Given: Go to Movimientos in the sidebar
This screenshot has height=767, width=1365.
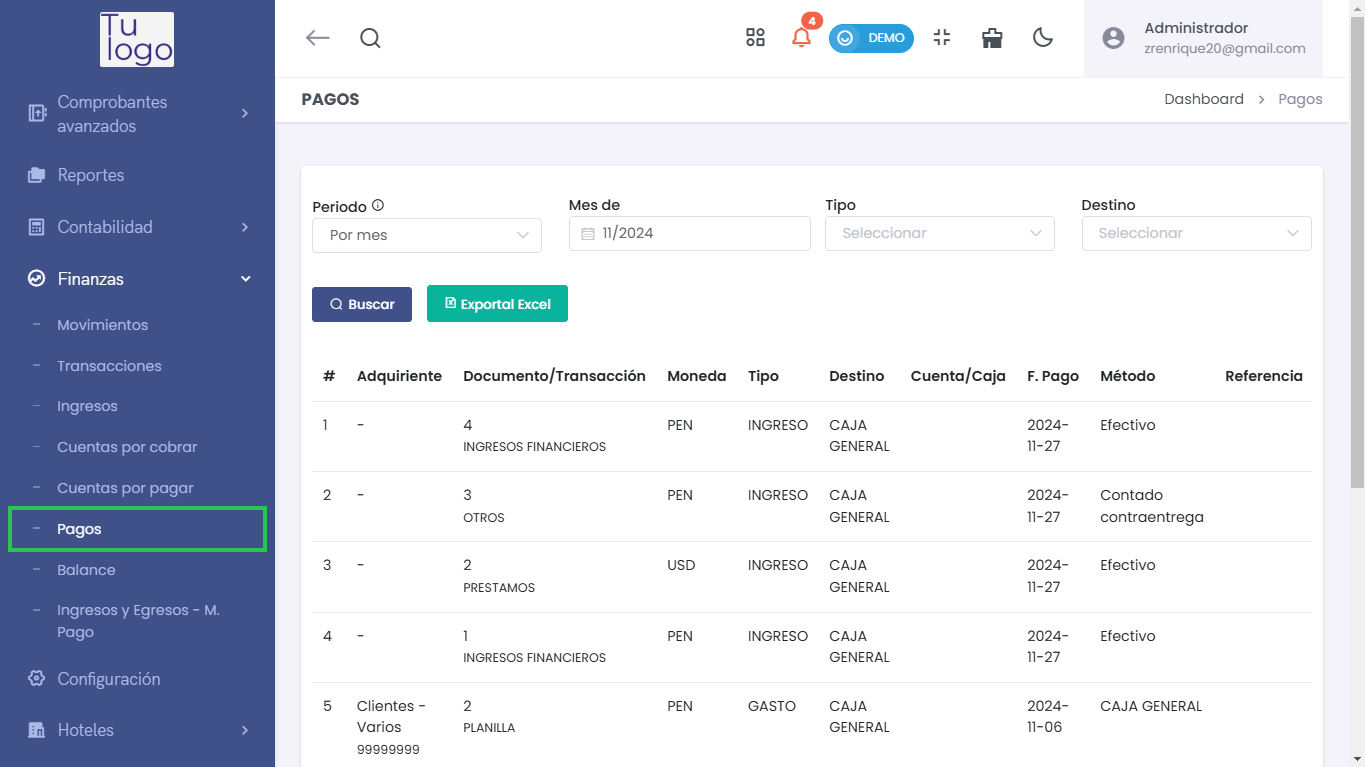Looking at the screenshot, I should click(x=102, y=325).
